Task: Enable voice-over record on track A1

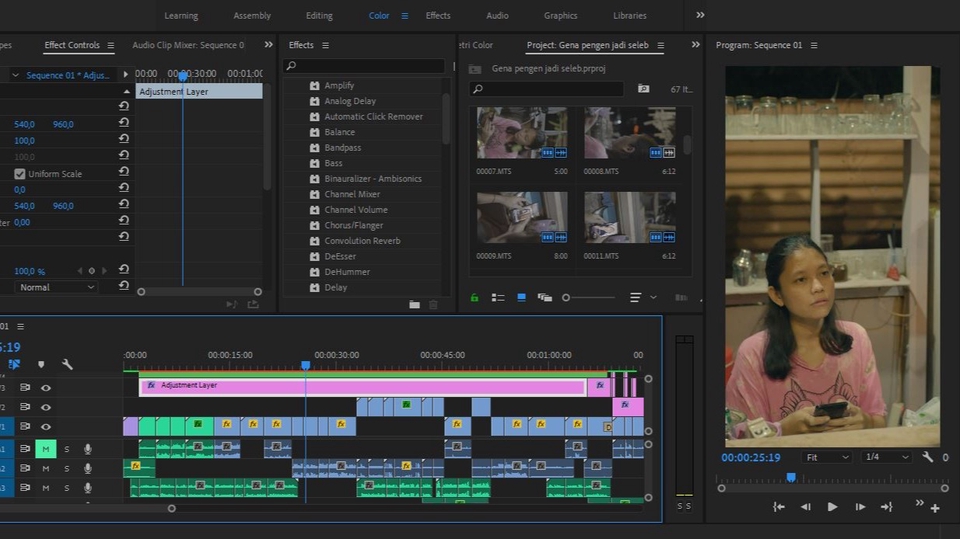Action: tap(88, 449)
